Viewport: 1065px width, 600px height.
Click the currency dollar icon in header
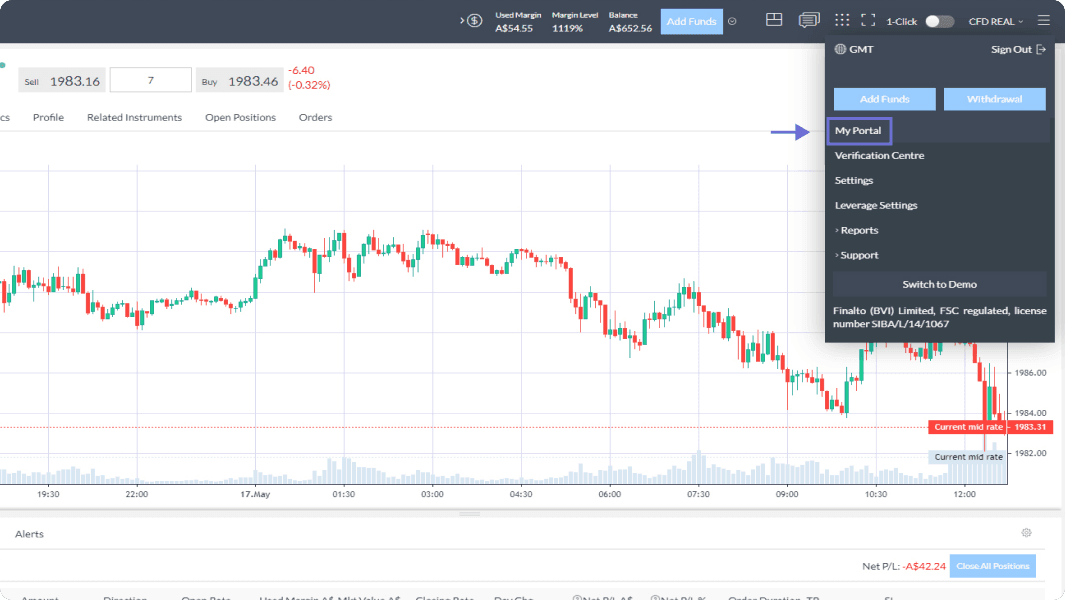(x=474, y=21)
